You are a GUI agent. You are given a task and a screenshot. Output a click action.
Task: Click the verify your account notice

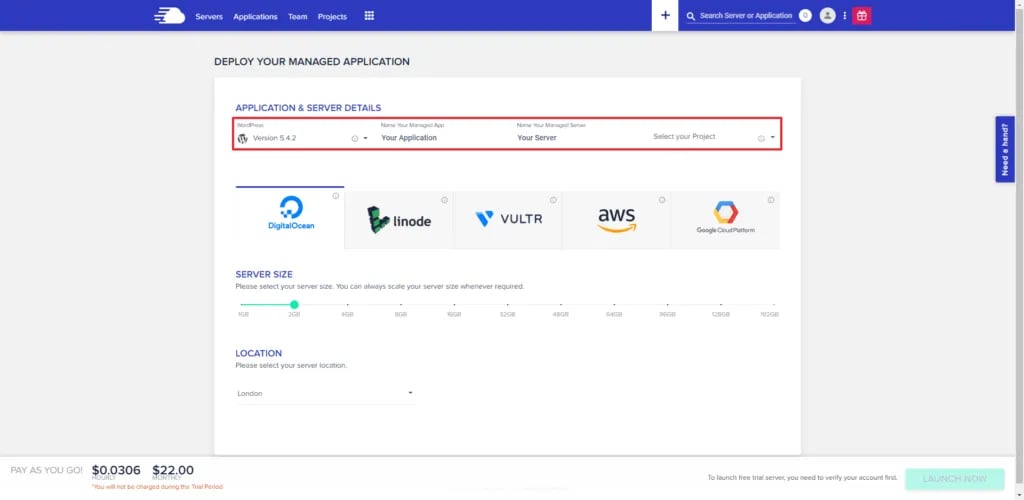coord(803,478)
